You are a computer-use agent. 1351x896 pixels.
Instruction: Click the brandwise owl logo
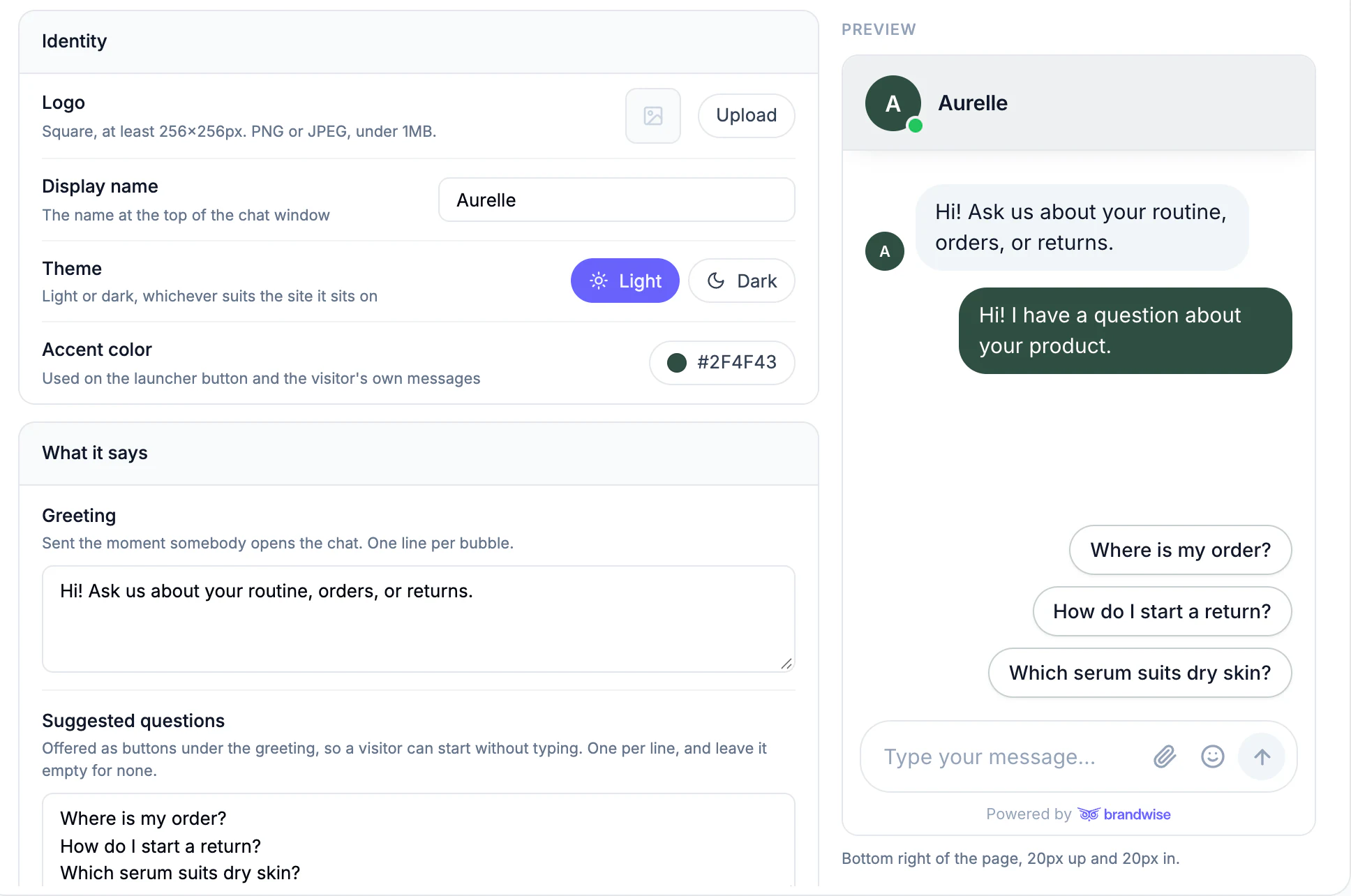[x=1089, y=814]
